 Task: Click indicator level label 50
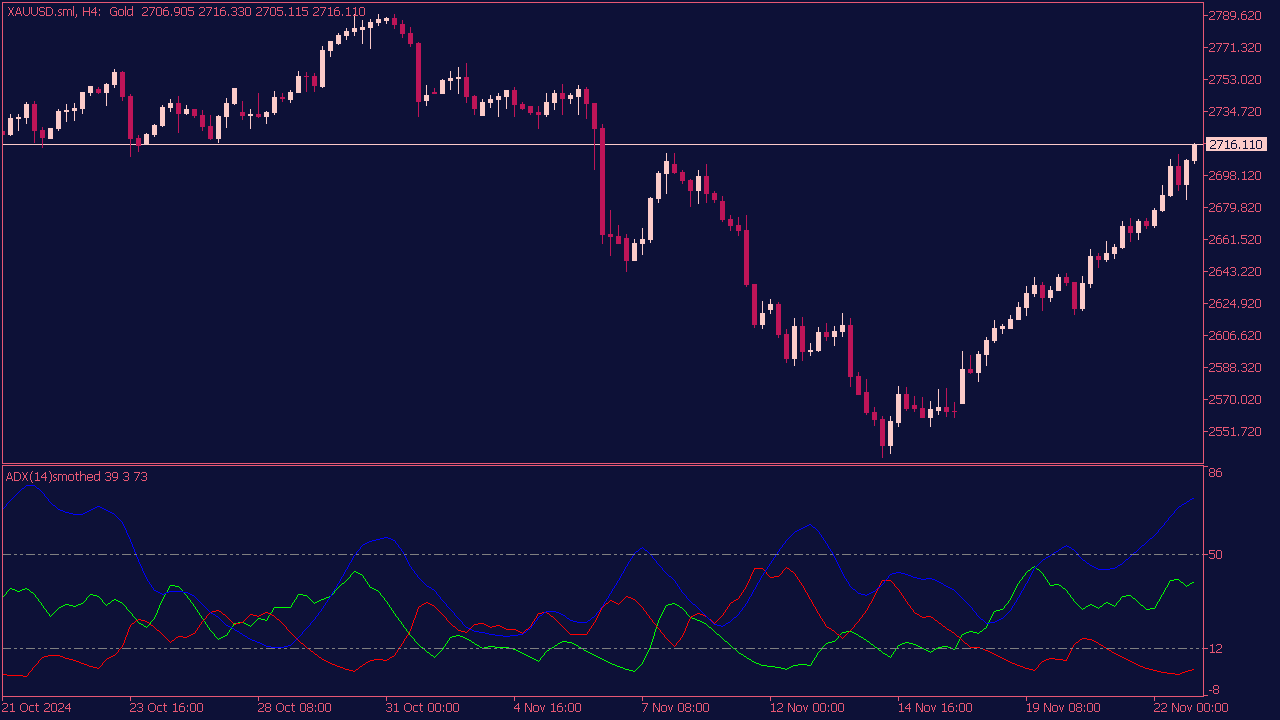click(1215, 555)
